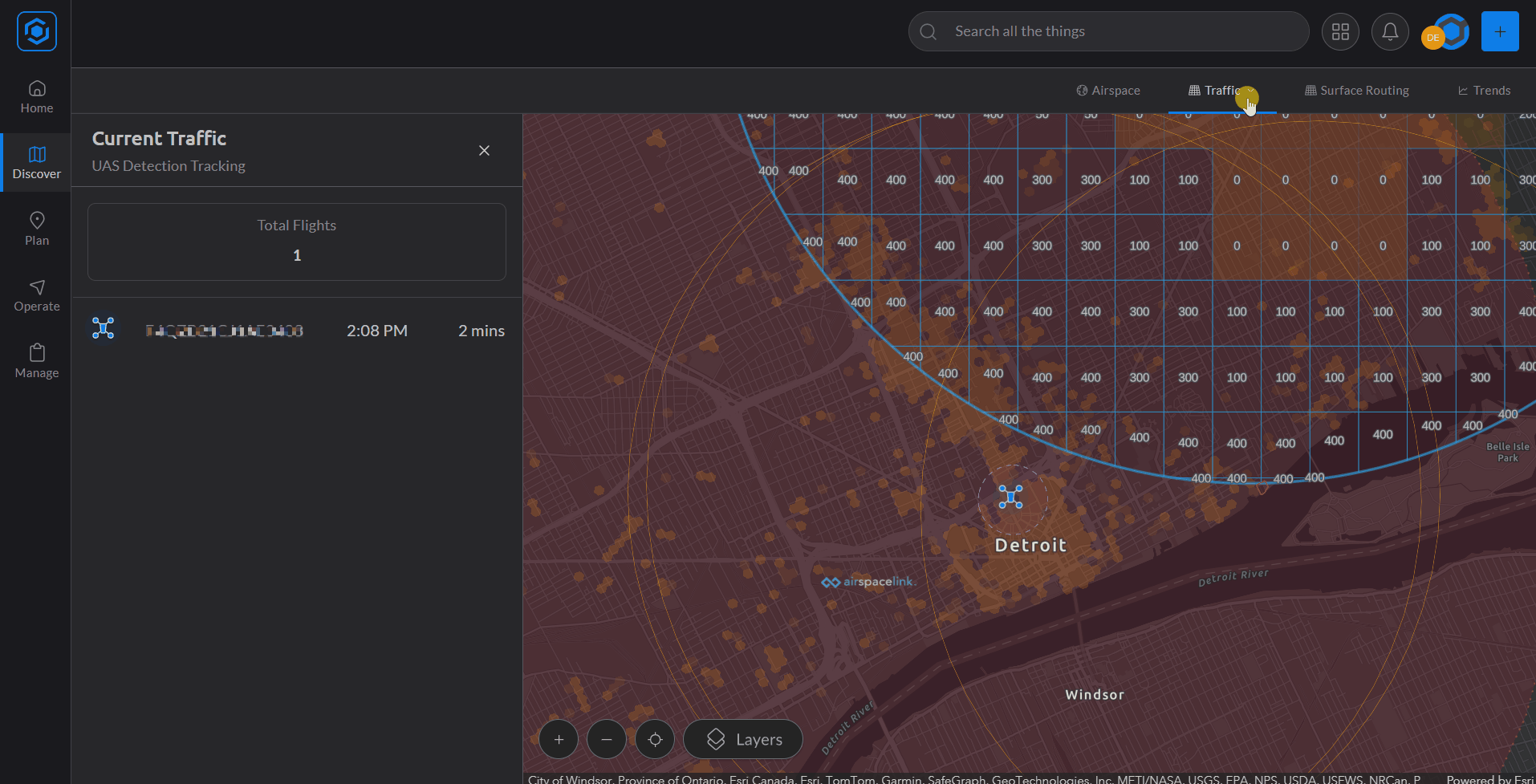The image size is (1536, 784).
Task: Recenter map to my location
Action: (x=655, y=739)
